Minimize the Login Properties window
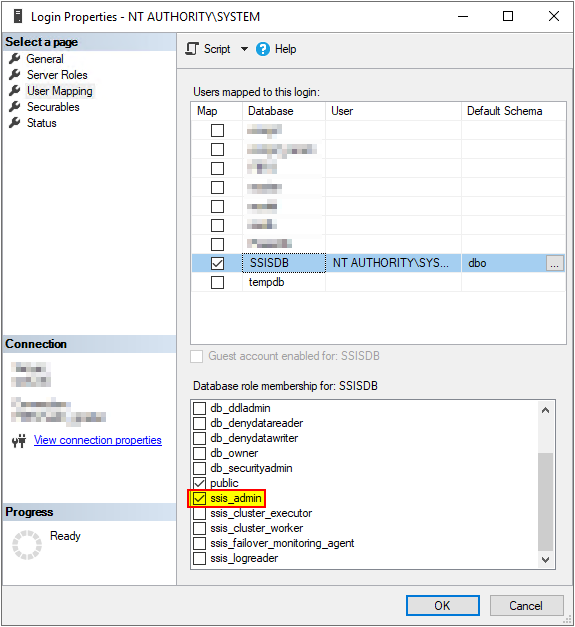The image size is (575, 627). [x=463, y=16]
